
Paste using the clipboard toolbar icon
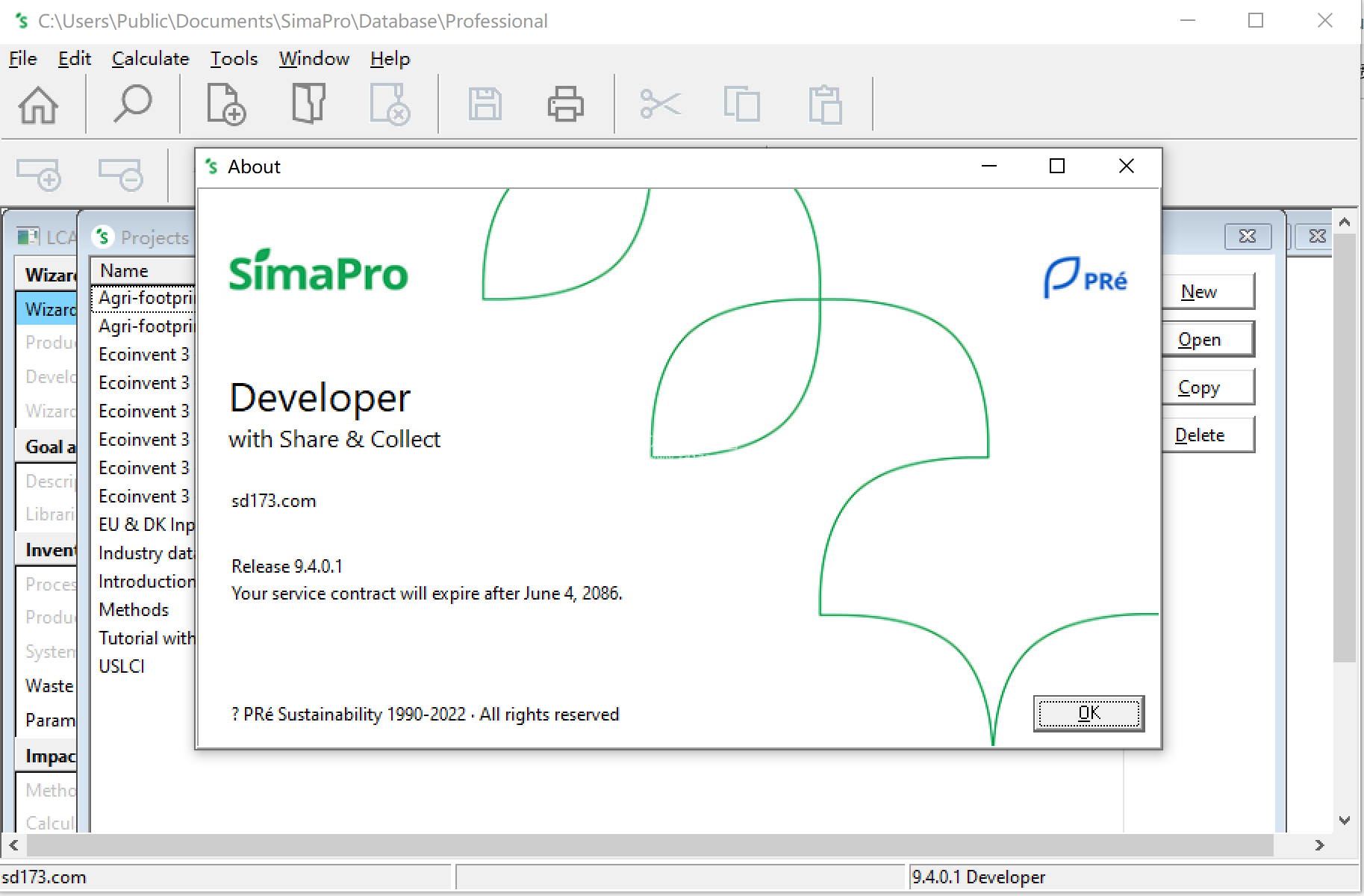pos(823,105)
